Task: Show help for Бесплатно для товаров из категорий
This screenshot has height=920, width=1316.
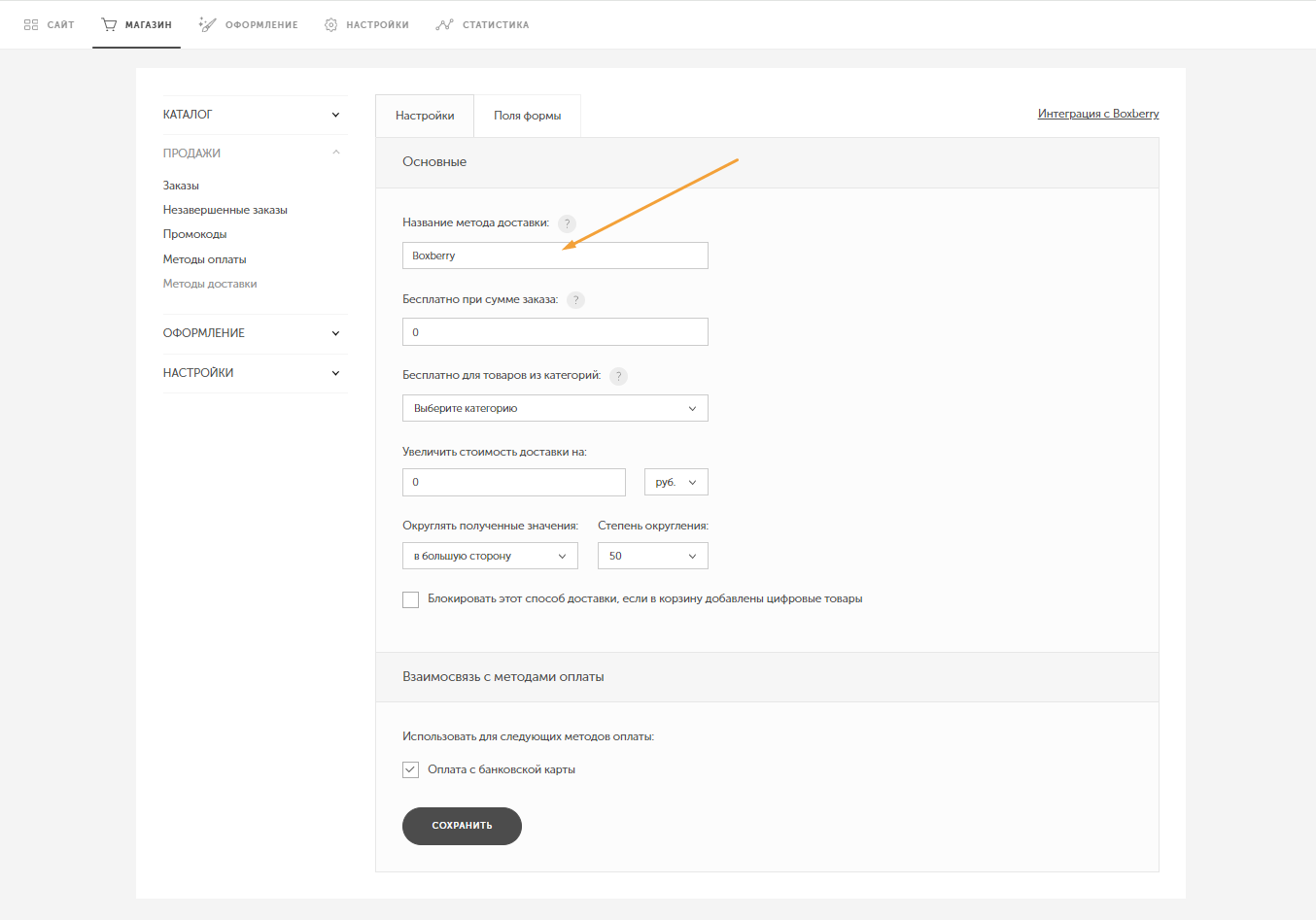Action: tap(618, 376)
